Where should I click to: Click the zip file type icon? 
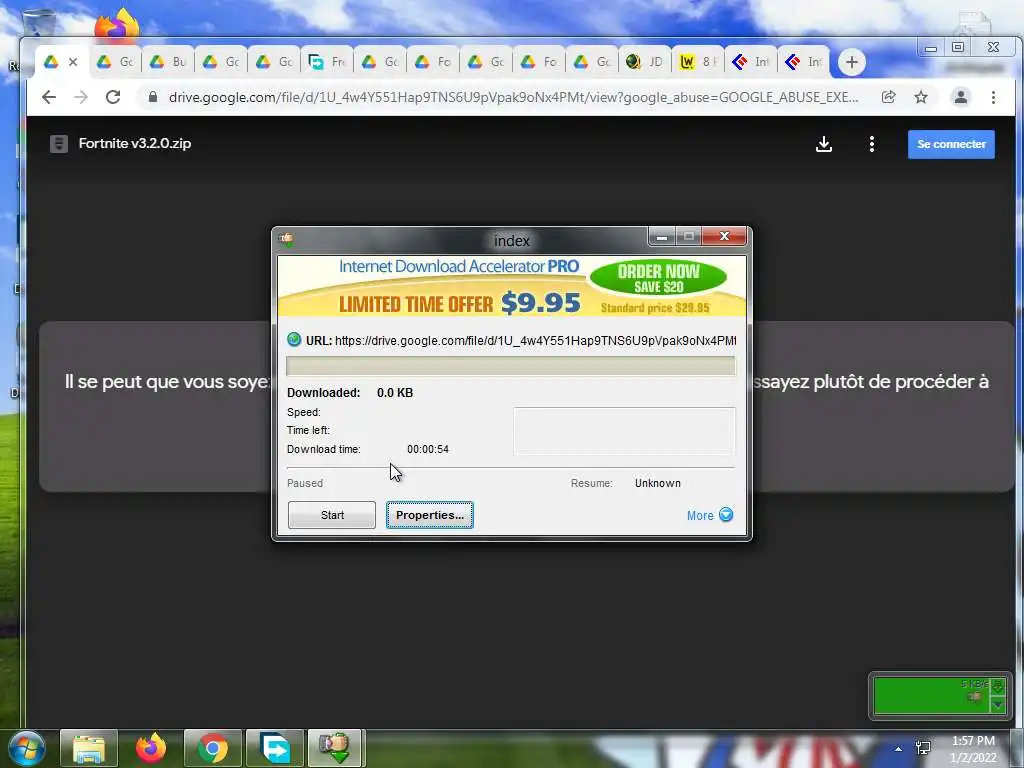59,144
